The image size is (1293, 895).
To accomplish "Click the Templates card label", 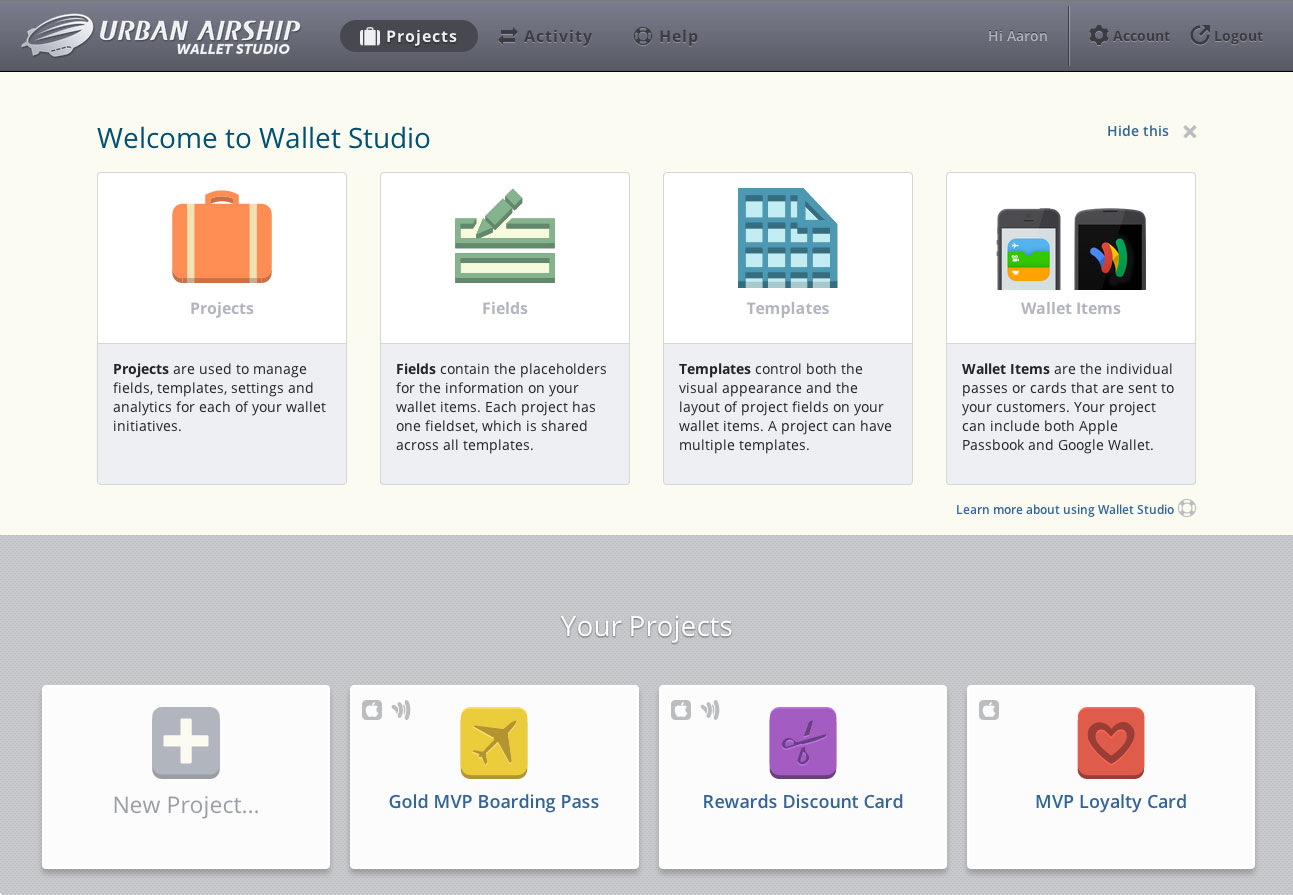I will 788,308.
